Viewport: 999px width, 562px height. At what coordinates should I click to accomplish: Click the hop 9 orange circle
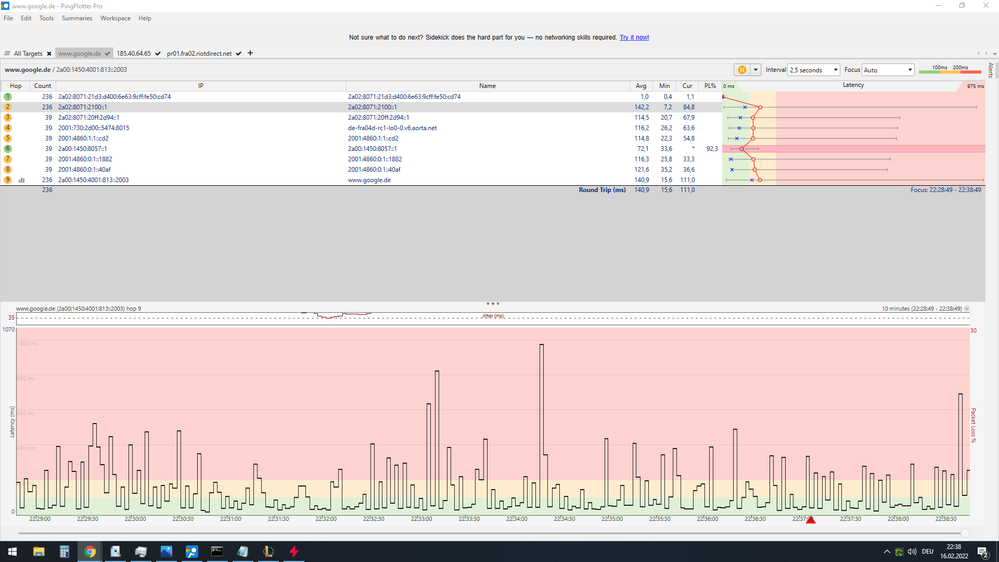(8, 180)
